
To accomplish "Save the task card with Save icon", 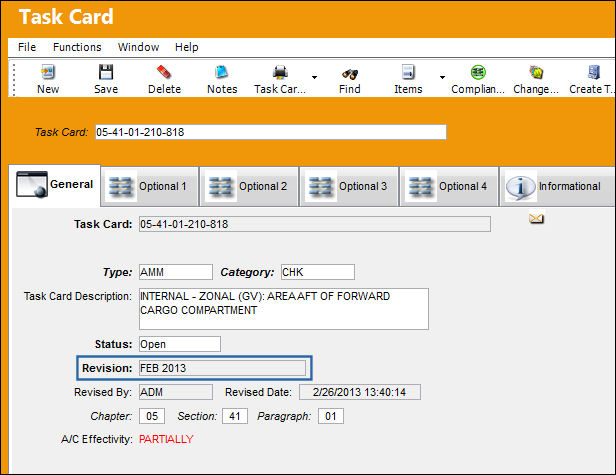I will [x=106, y=72].
